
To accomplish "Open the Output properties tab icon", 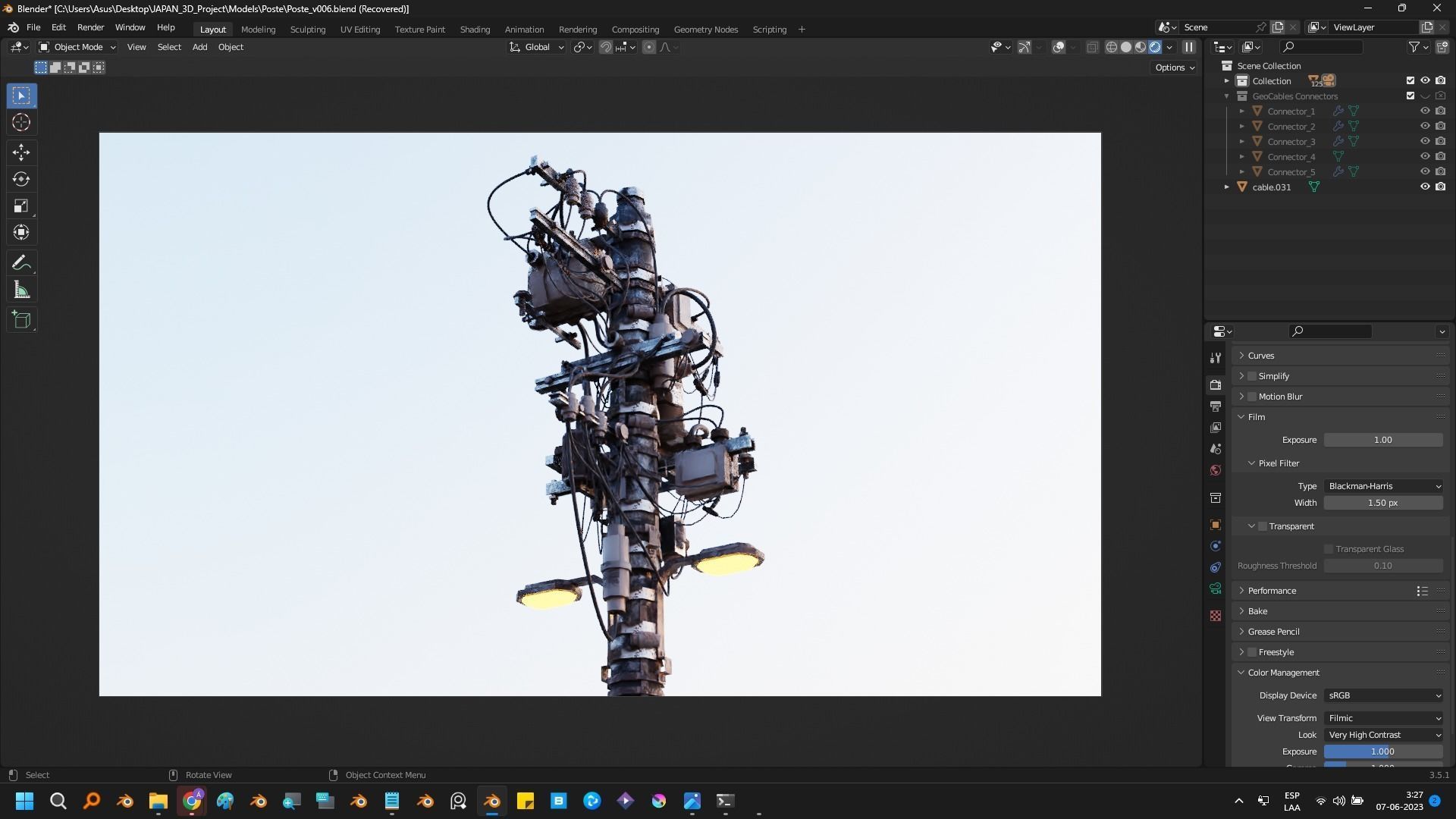I will 1216,406.
